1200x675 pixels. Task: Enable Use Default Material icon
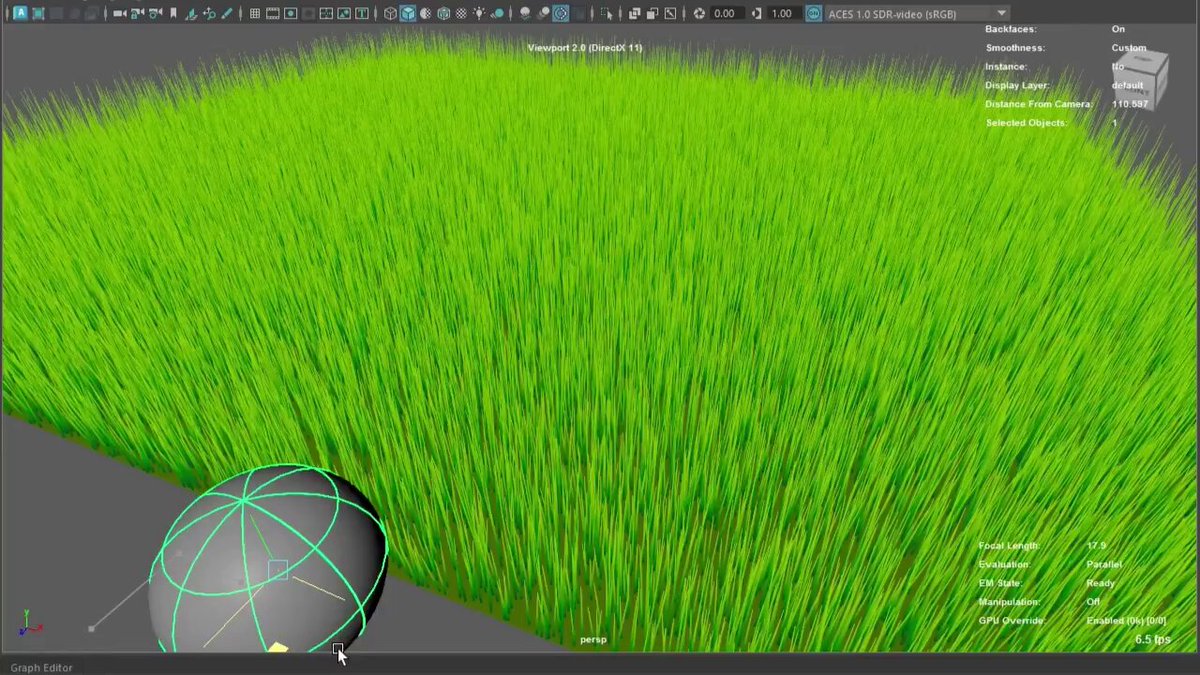point(425,14)
